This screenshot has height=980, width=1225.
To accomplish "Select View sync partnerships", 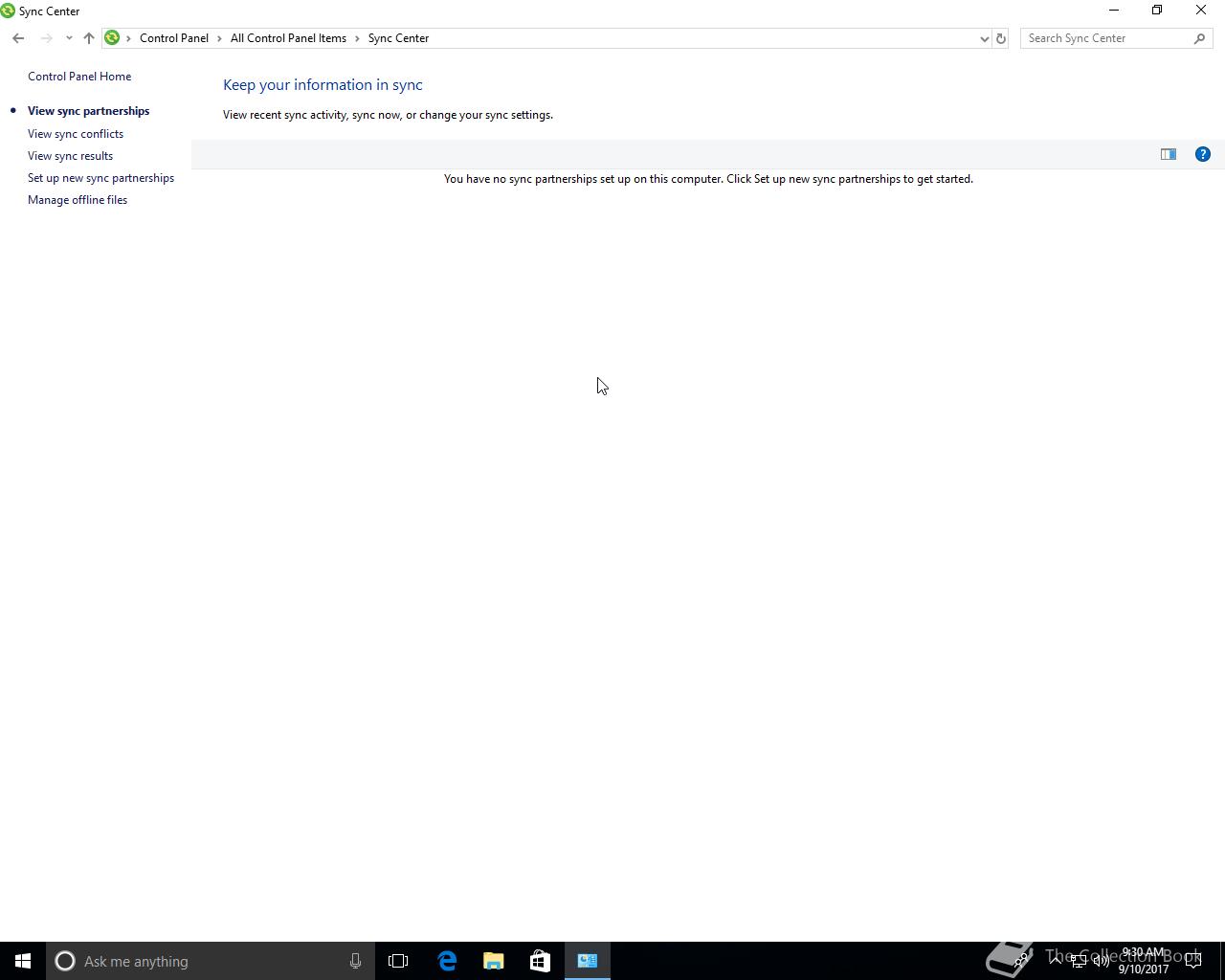I will (88, 111).
